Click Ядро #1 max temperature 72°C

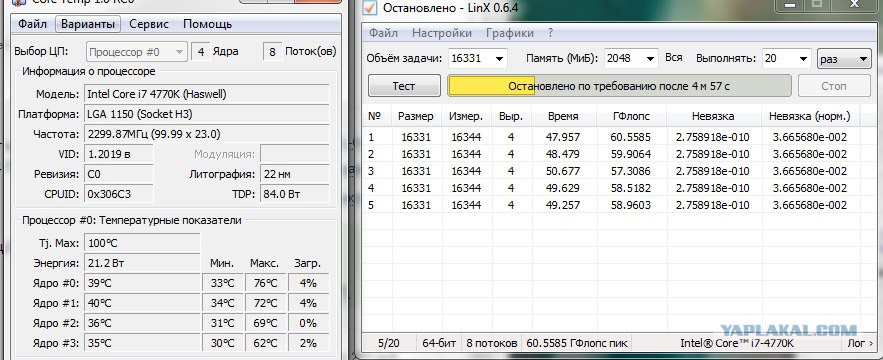point(266,303)
